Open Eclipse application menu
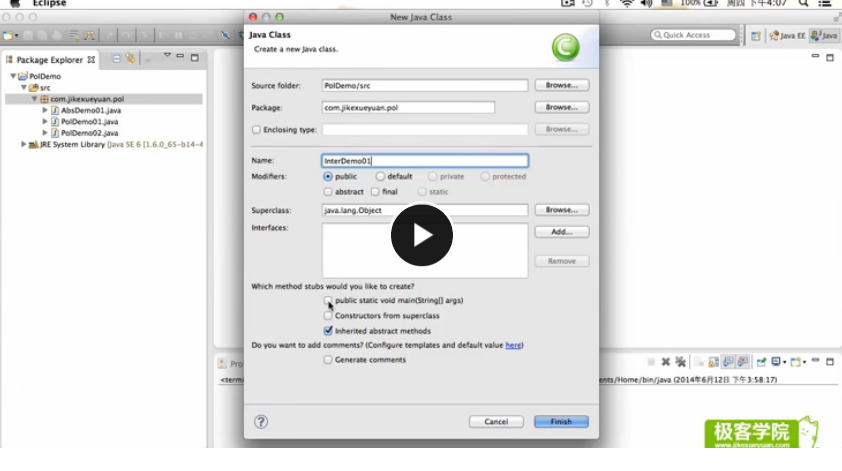The image size is (842, 471). click(x=49, y=3)
